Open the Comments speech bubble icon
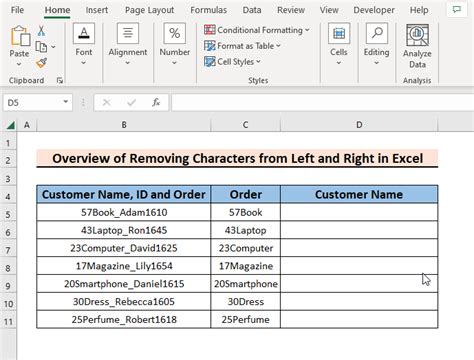474x360 pixels. click(x=456, y=10)
